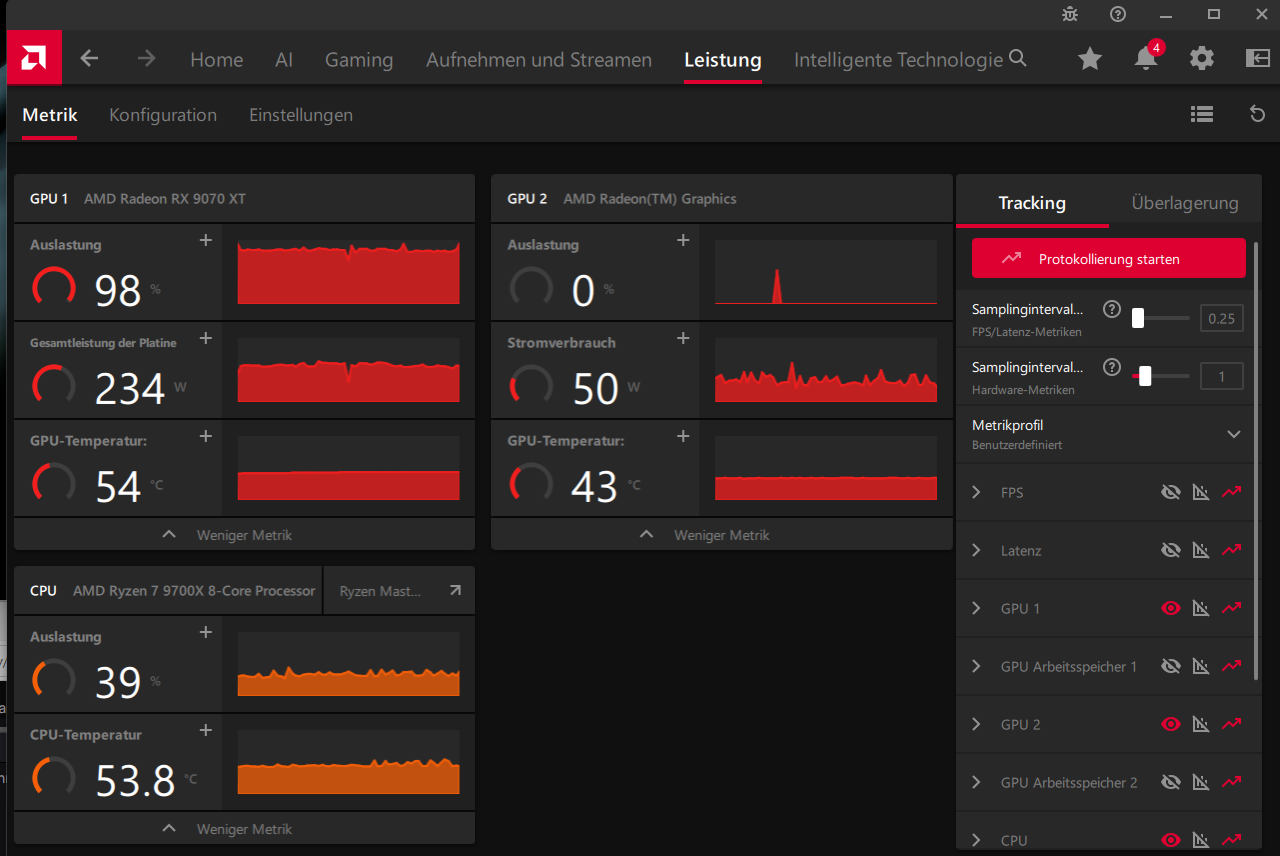The image size is (1280, 856).
Task: Show FPS metrics with eye icon
Action: tap(1171, 492)
